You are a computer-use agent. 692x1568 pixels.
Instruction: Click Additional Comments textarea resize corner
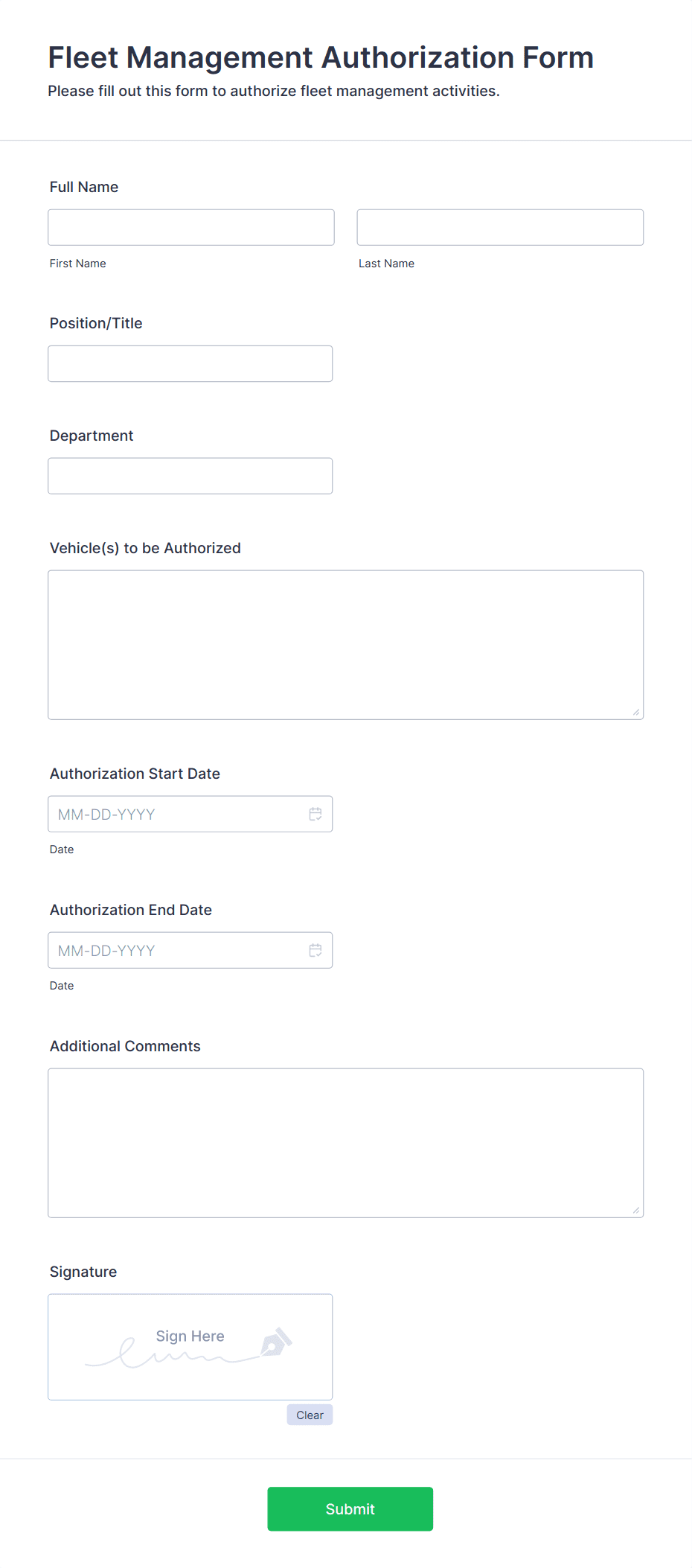click(x=636, y=1210)
